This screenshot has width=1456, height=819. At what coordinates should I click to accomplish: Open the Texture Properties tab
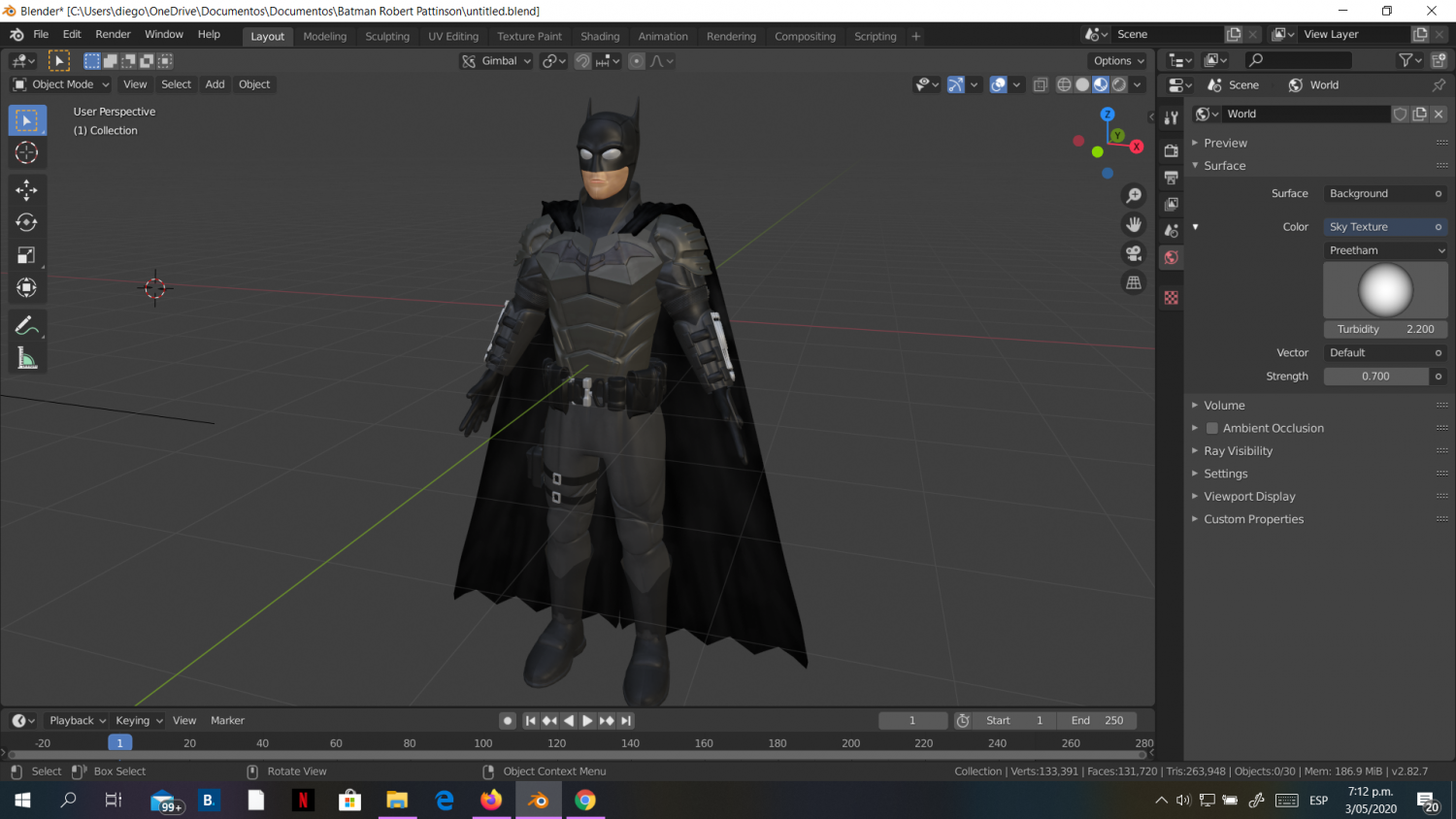point(1170,299)
